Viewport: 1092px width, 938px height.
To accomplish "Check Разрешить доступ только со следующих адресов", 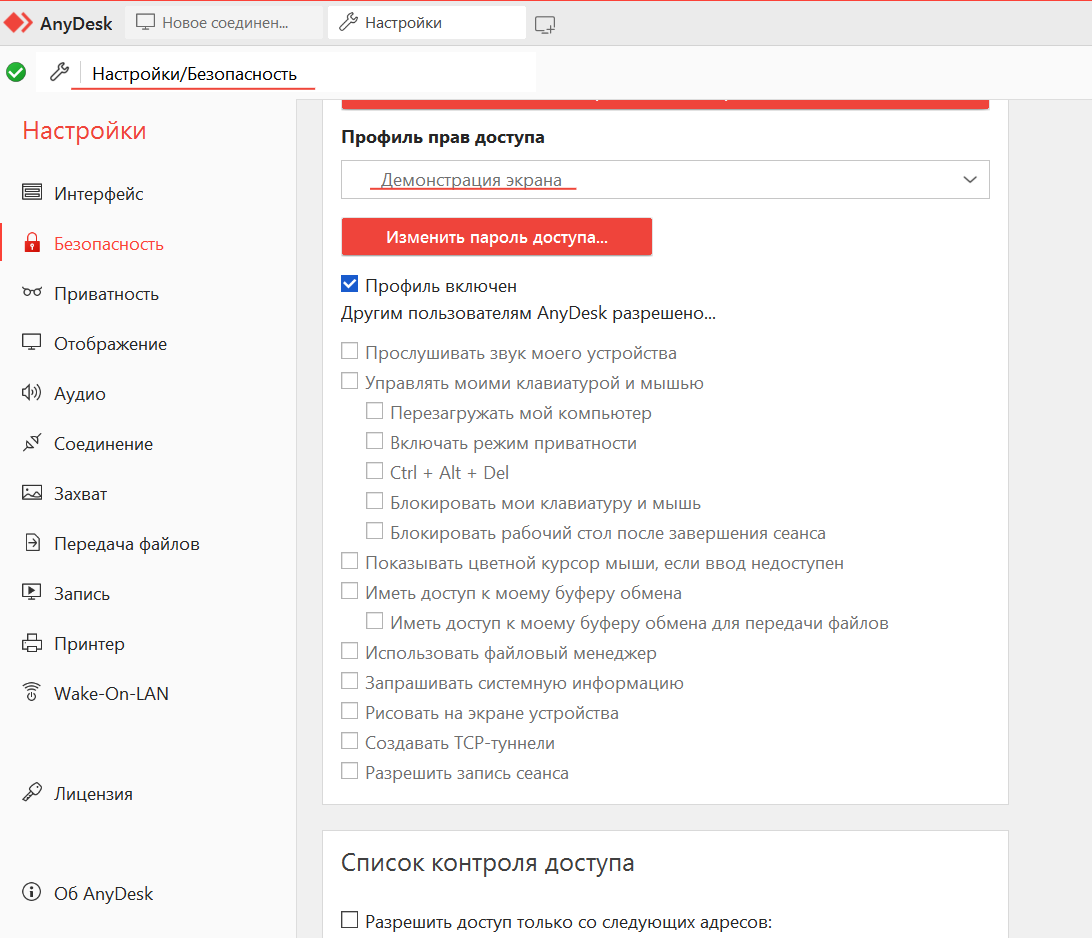I will coord(350,920).
